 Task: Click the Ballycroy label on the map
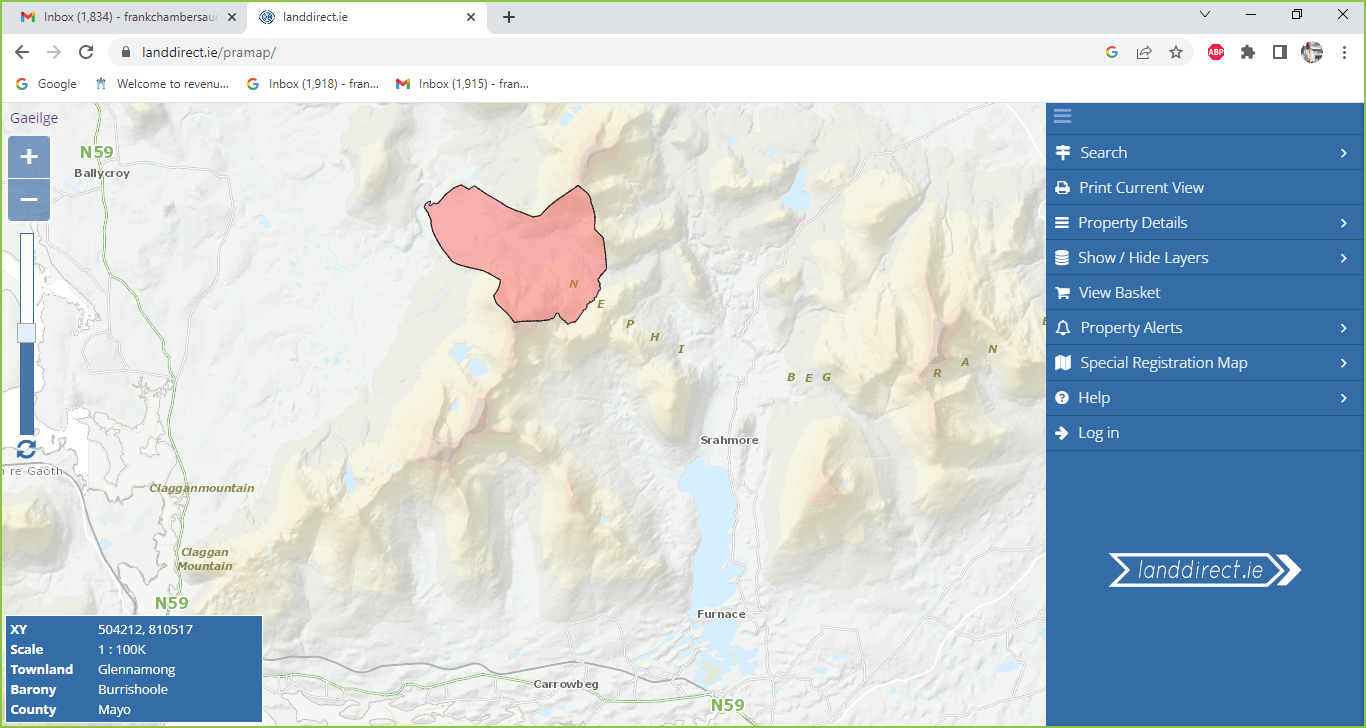(102, 173)
